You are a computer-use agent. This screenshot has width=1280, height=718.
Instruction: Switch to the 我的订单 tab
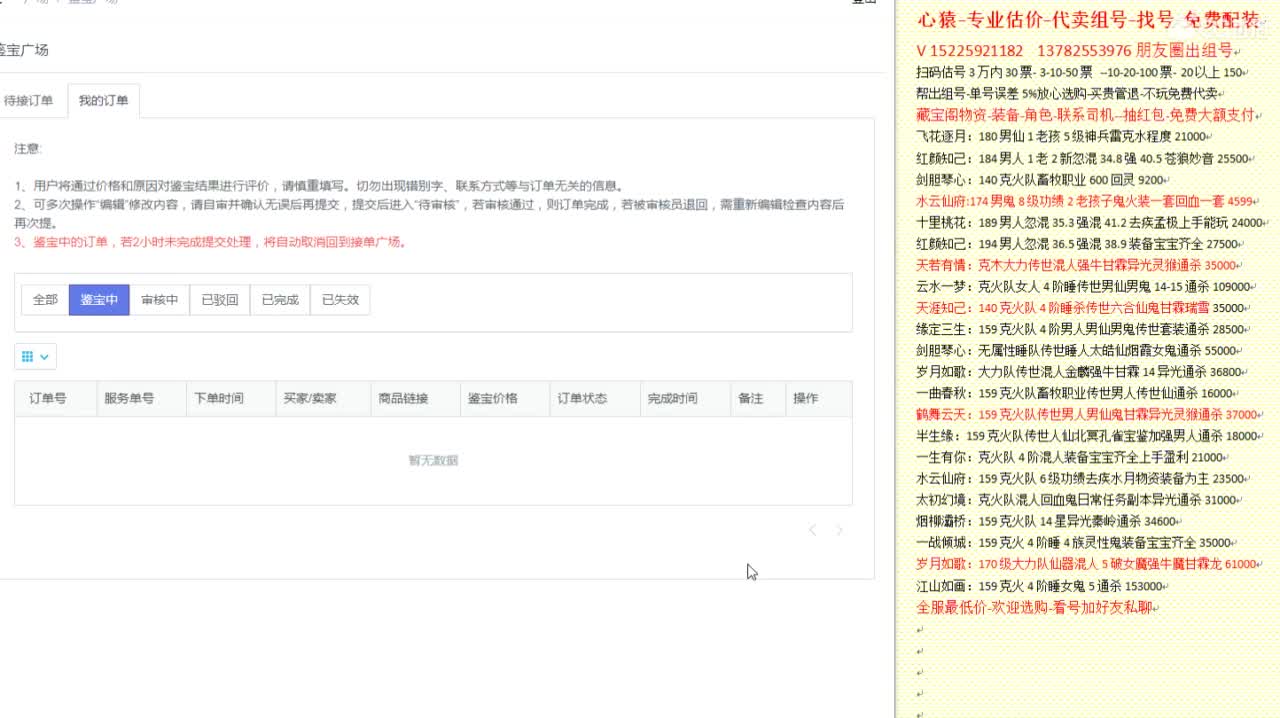coord(103,100)
